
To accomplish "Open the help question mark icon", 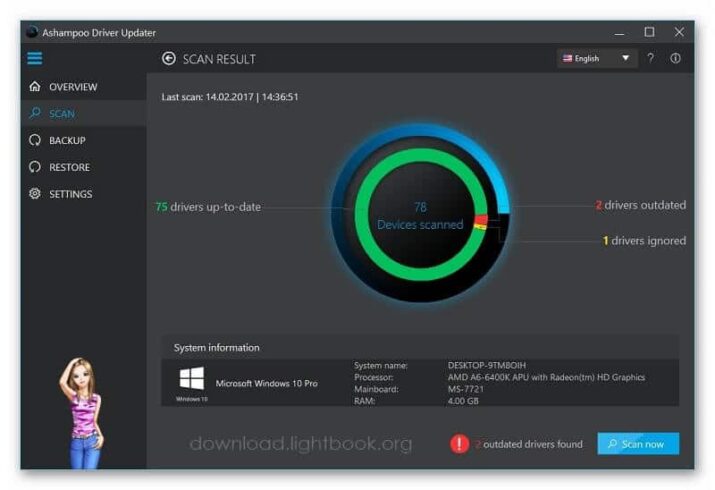I will (651, 58).
